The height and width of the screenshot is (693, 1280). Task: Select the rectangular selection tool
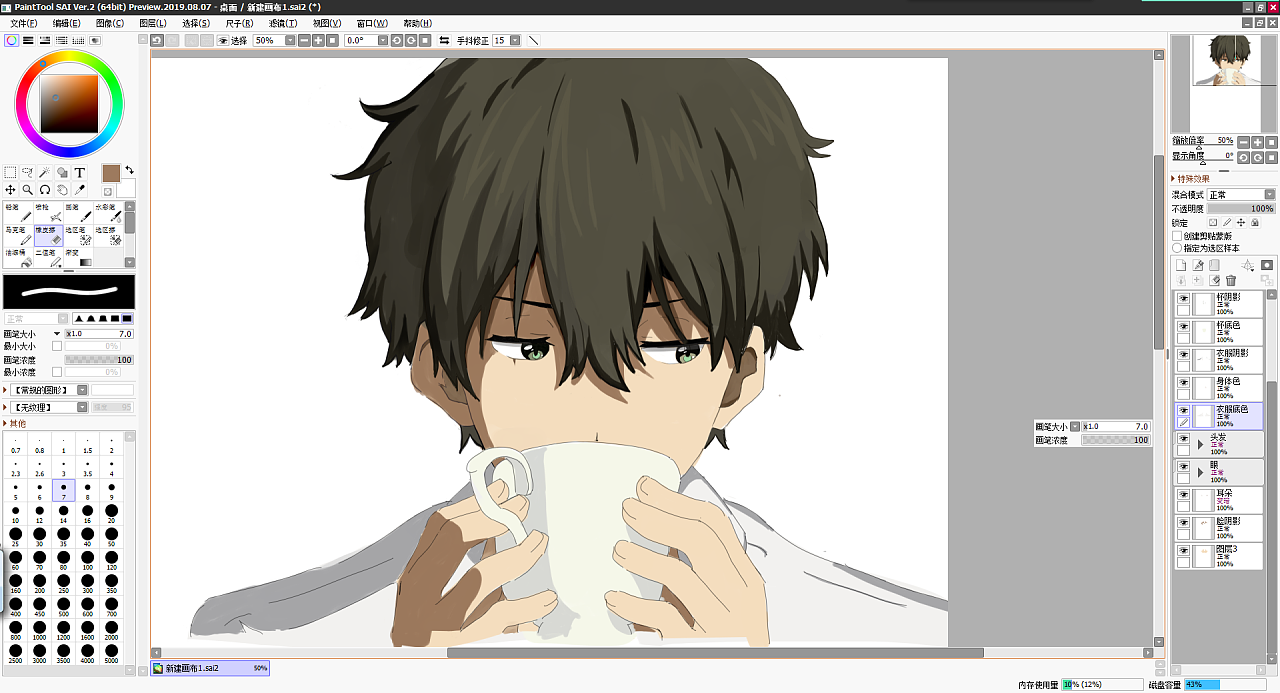tap(10, 172)
